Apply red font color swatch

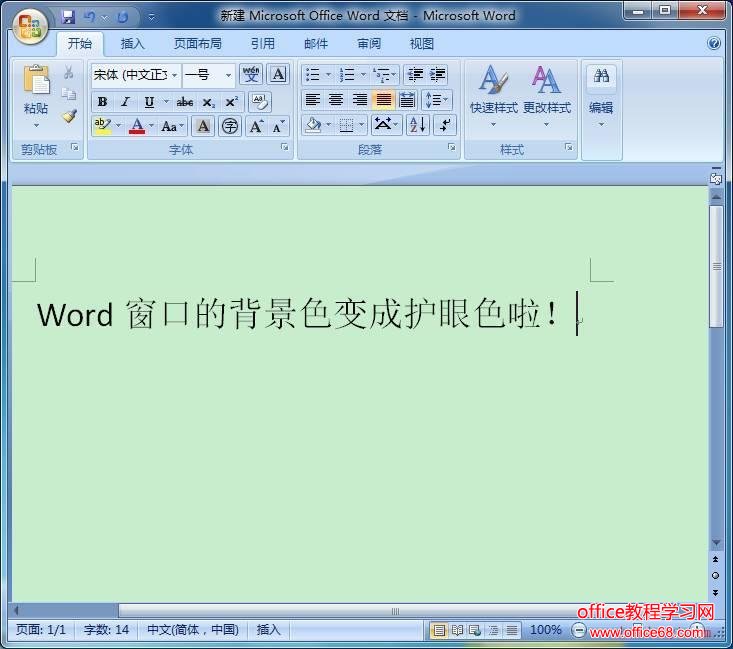[137, 126]
